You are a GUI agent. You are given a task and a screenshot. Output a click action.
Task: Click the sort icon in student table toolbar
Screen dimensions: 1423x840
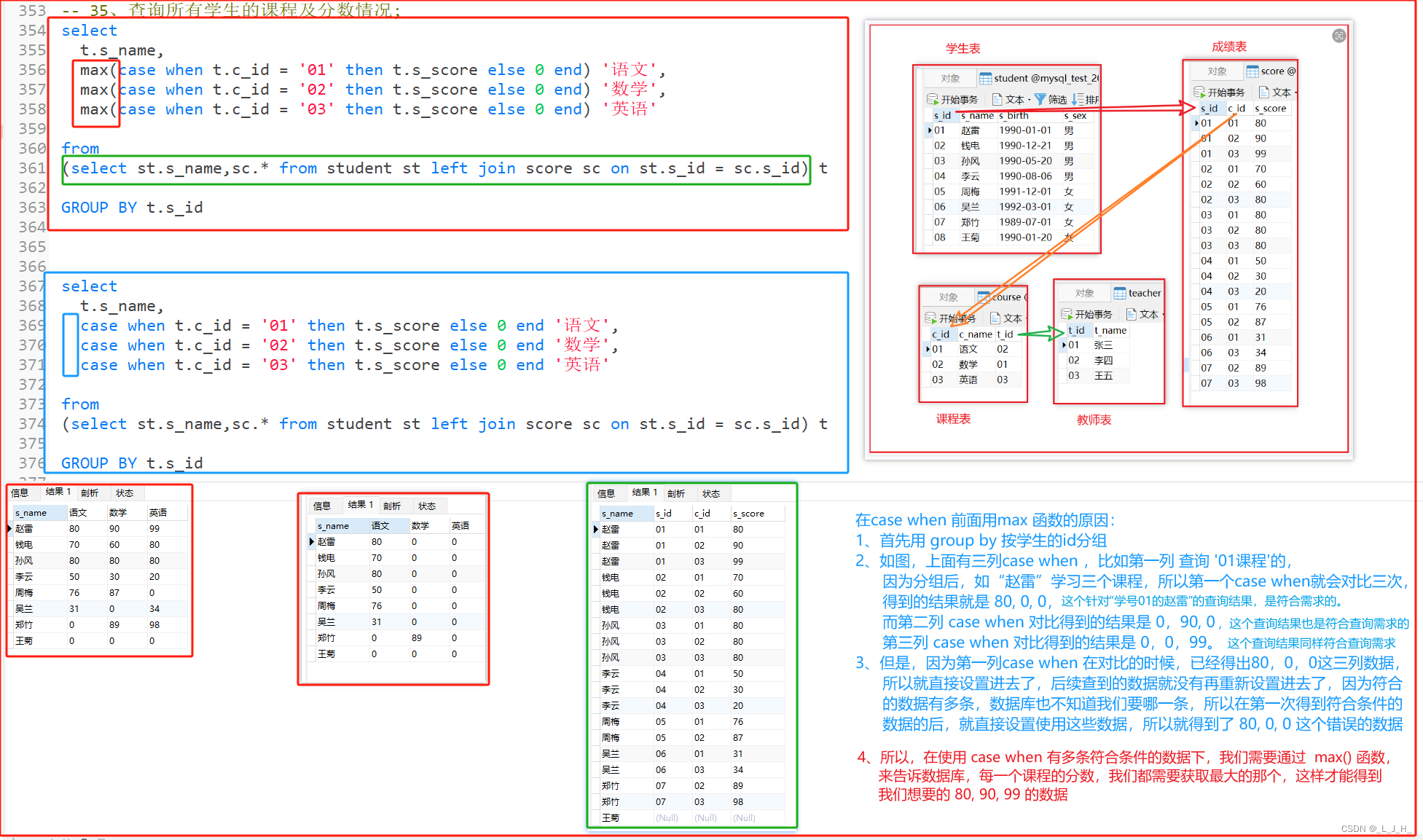pos(1078,99)
